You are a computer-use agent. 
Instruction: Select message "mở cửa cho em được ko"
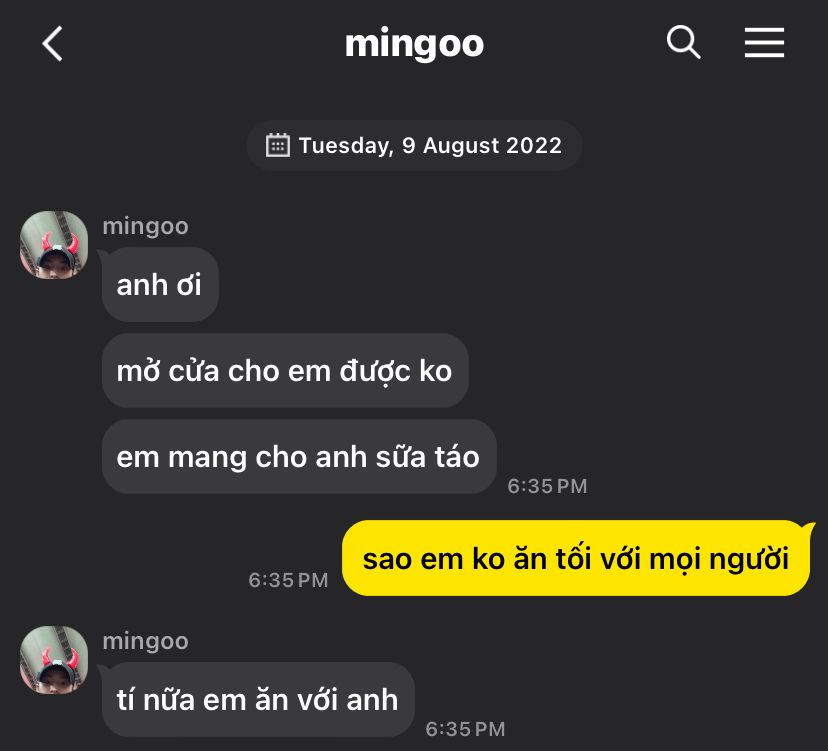click(x=285, y=371)
